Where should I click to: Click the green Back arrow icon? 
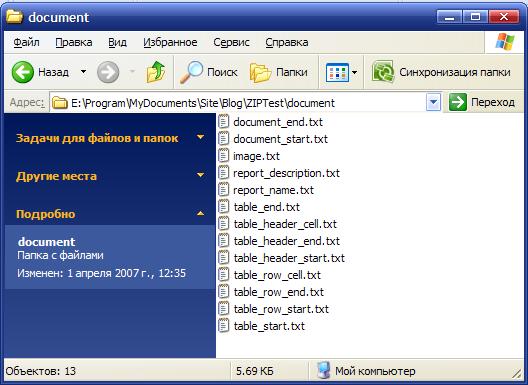coord(23,72)
